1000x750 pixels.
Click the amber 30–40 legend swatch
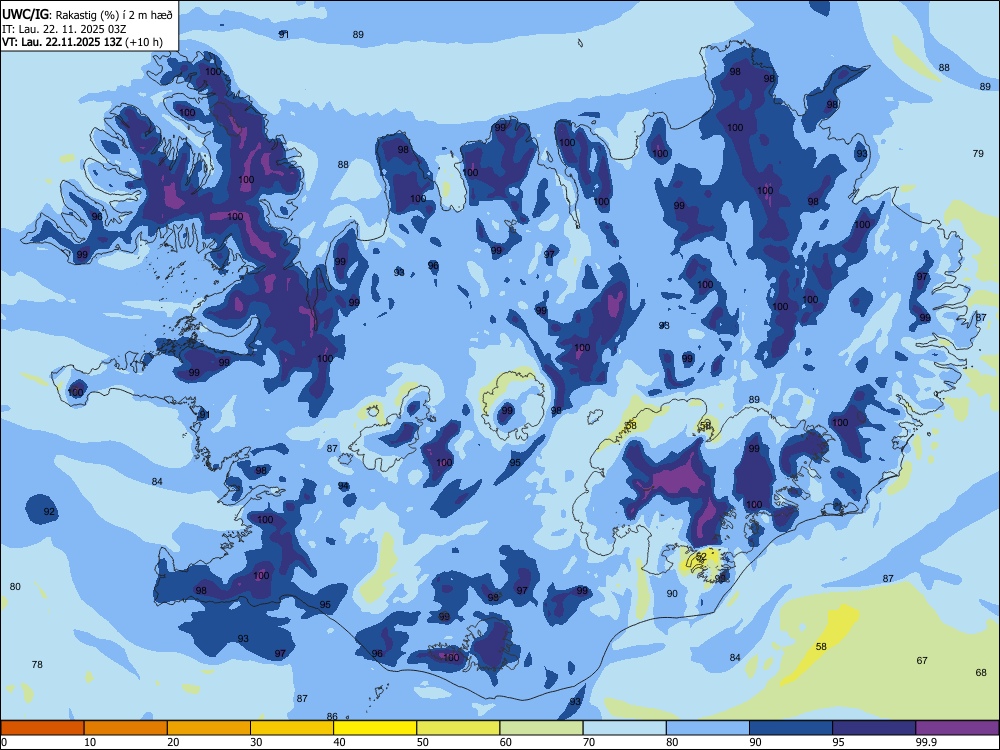coord(292,728)
